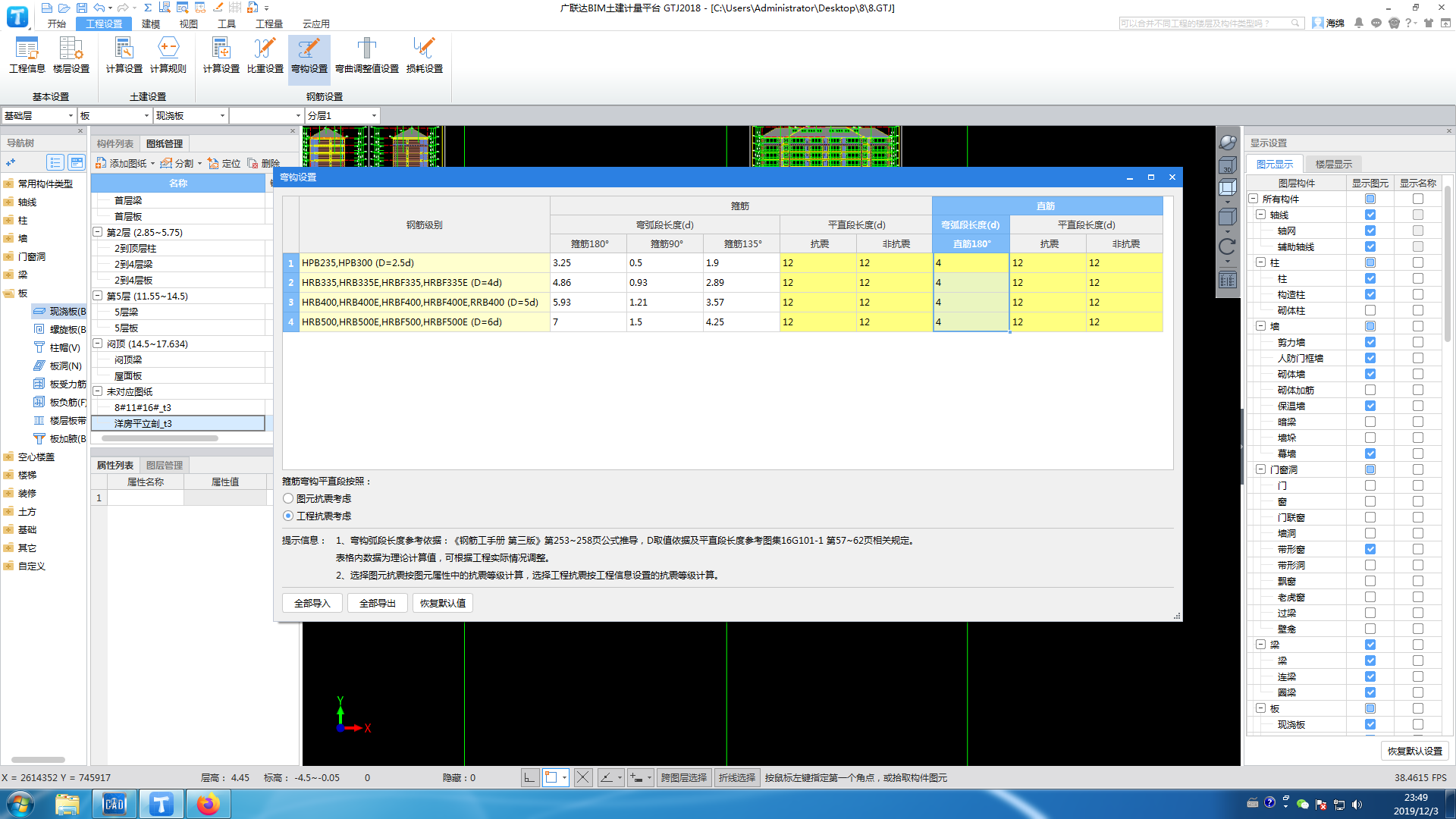Image resolution: width=1456 pixels, height=819 pixels.
Task: Click cell 4.86 in HRB335 row
Action: point(588,282)
